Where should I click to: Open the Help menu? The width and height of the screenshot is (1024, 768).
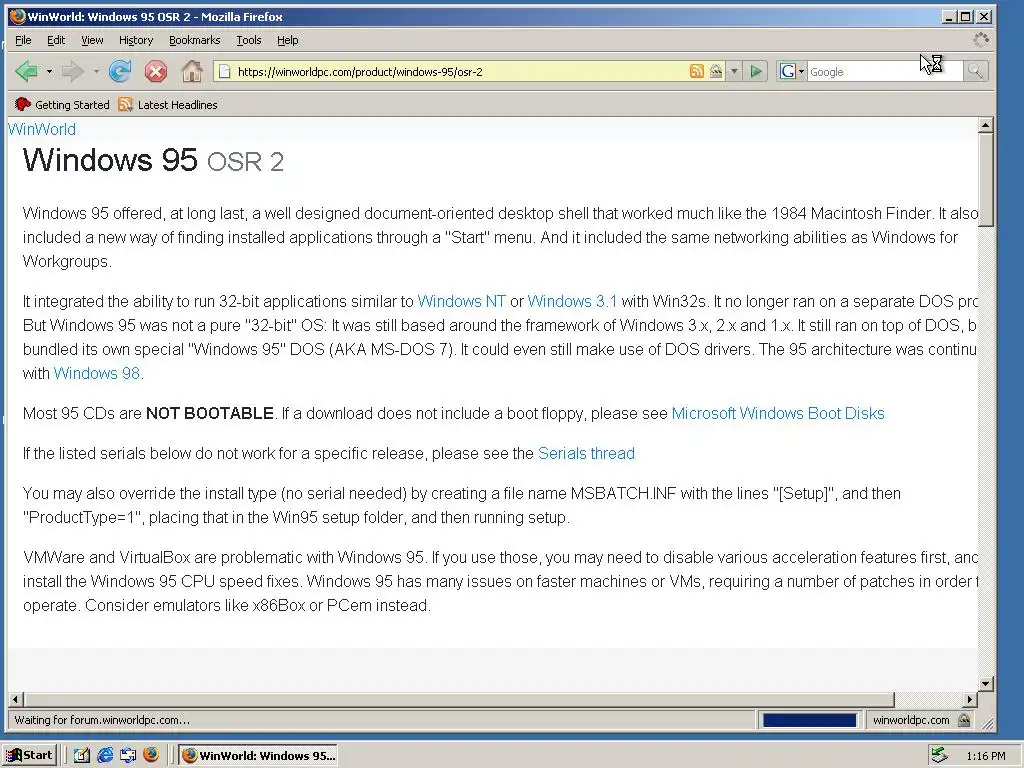pyautogui.click(x=287, y=40)
